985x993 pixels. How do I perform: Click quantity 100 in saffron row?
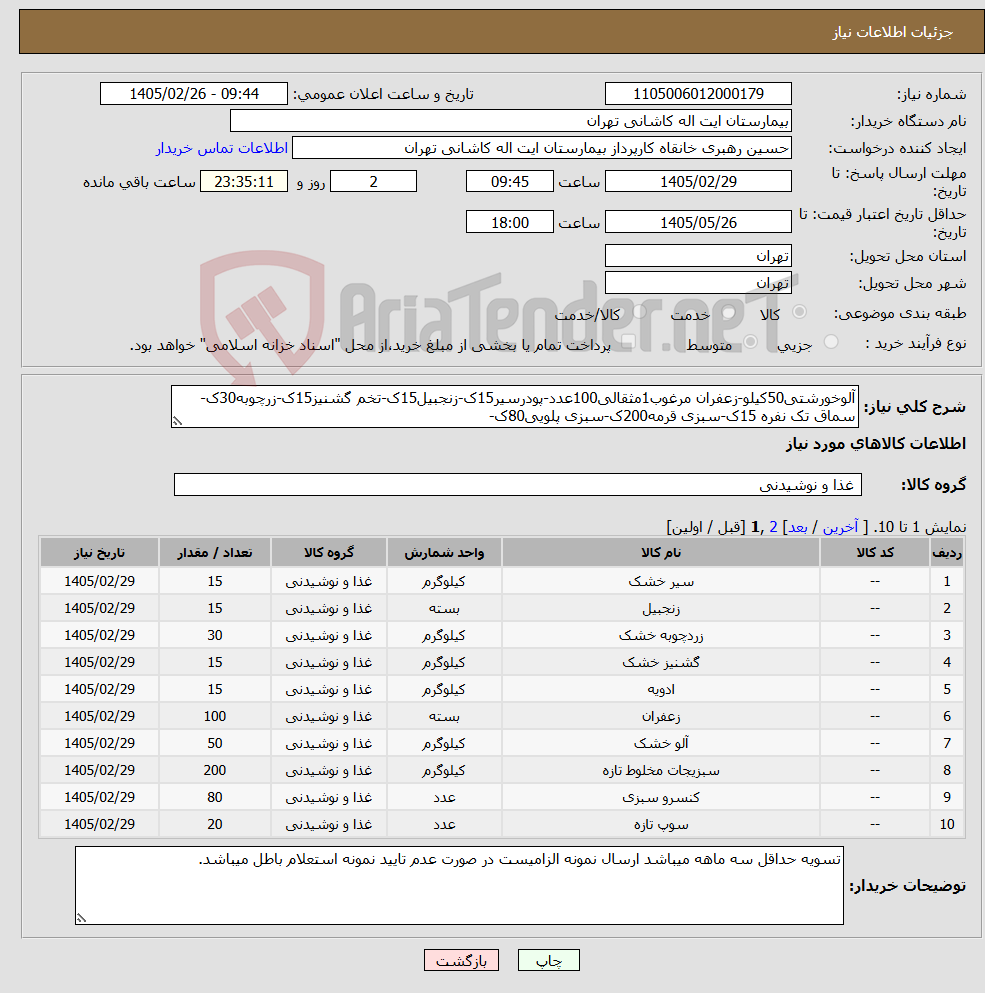click(215, 716)
